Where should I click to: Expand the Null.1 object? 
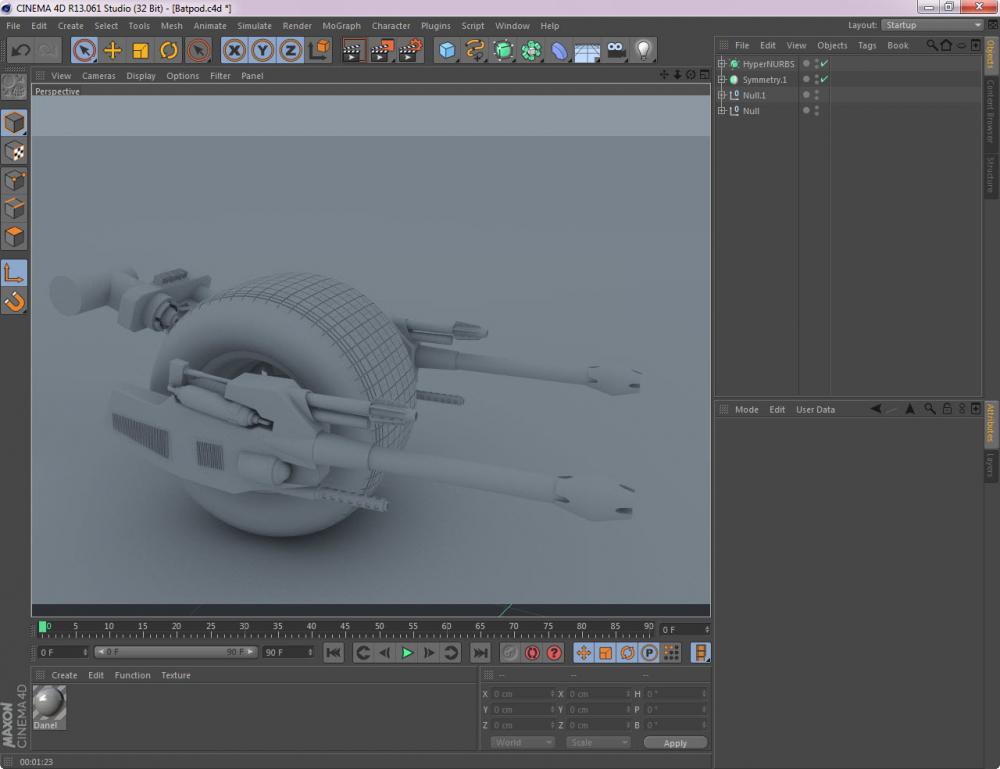(722, 95)
